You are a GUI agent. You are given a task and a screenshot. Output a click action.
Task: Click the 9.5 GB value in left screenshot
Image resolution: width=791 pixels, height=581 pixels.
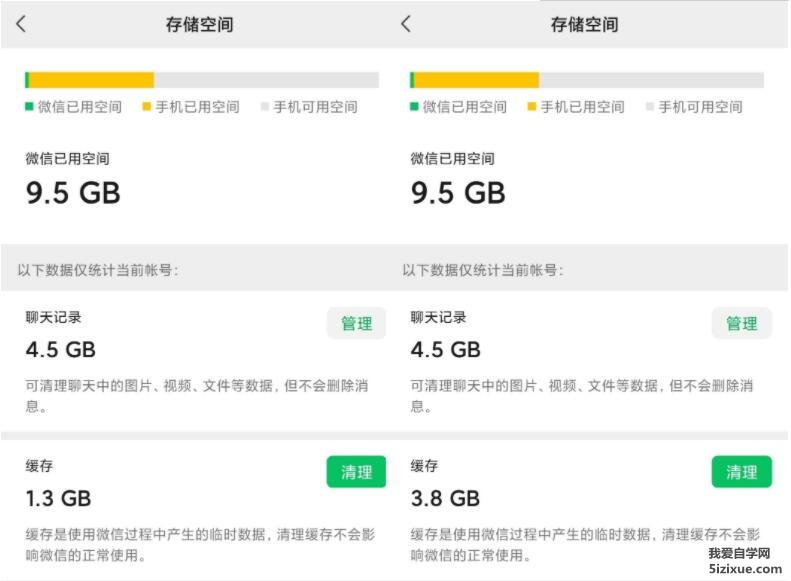[73, 193]
